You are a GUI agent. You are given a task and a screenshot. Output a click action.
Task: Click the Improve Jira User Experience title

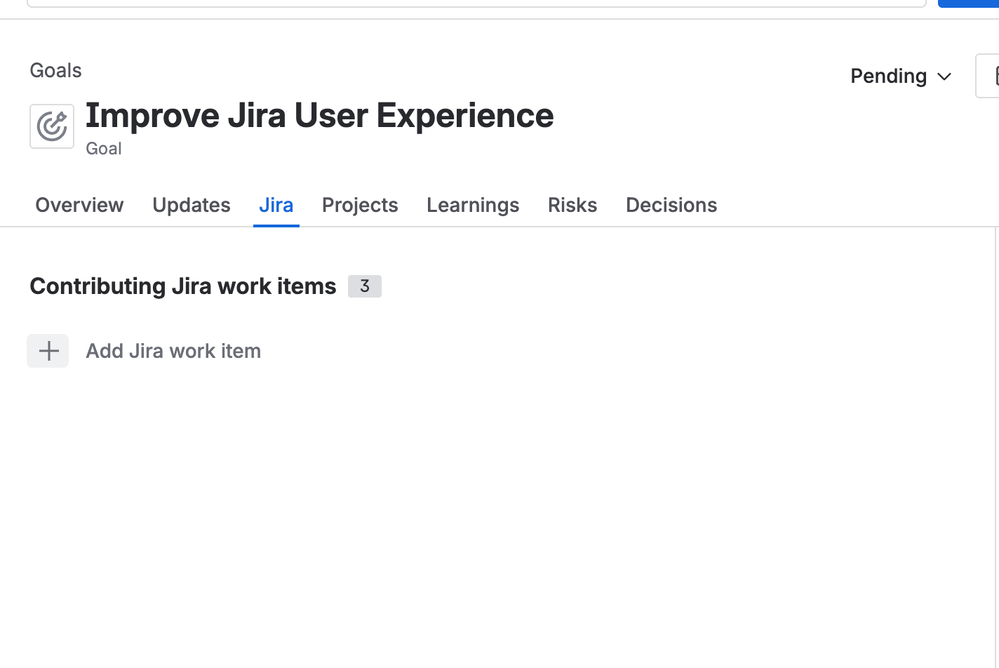[x=319, y=116]
